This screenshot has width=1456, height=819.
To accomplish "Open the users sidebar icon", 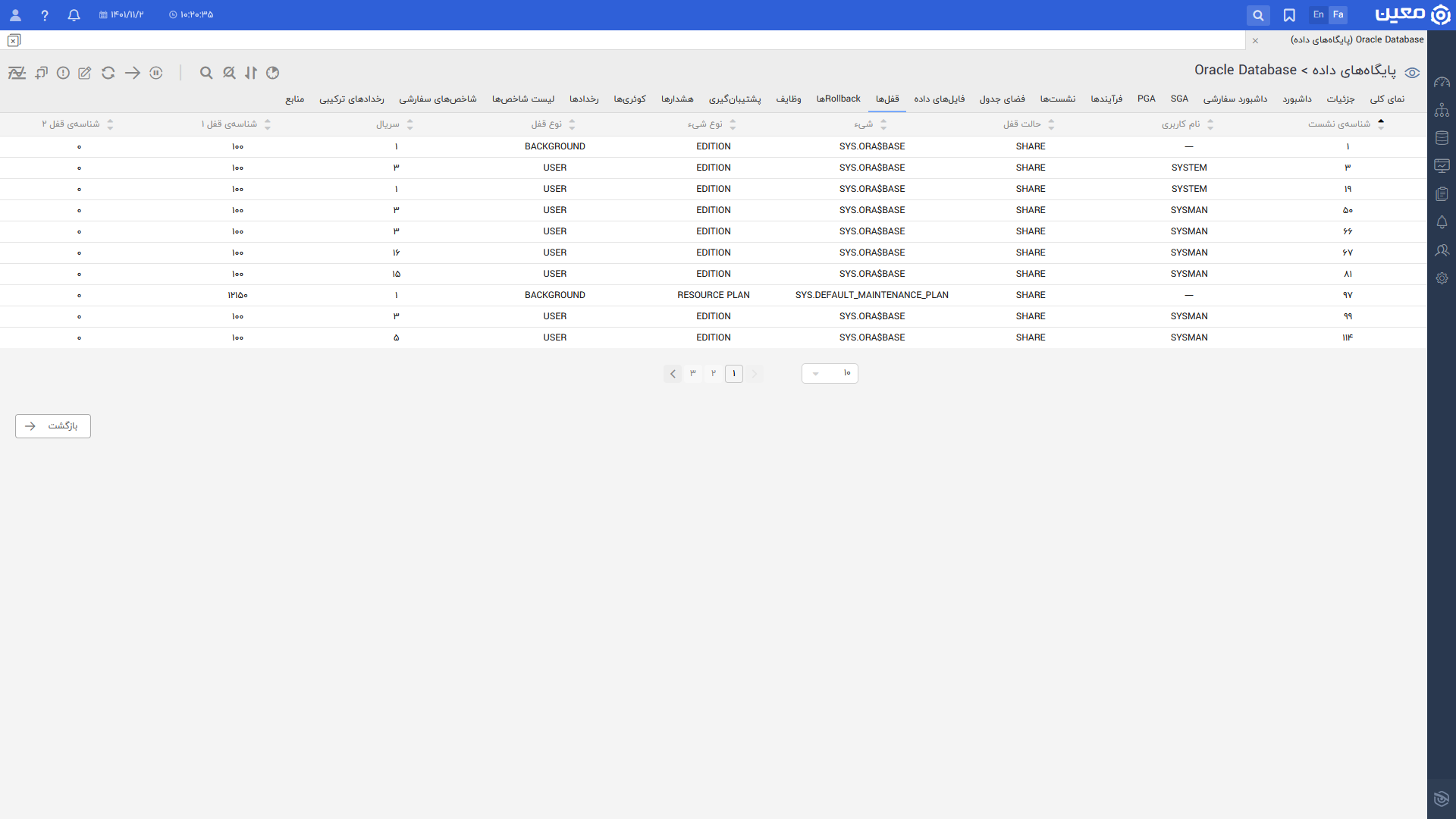I will coord(1442,250).
